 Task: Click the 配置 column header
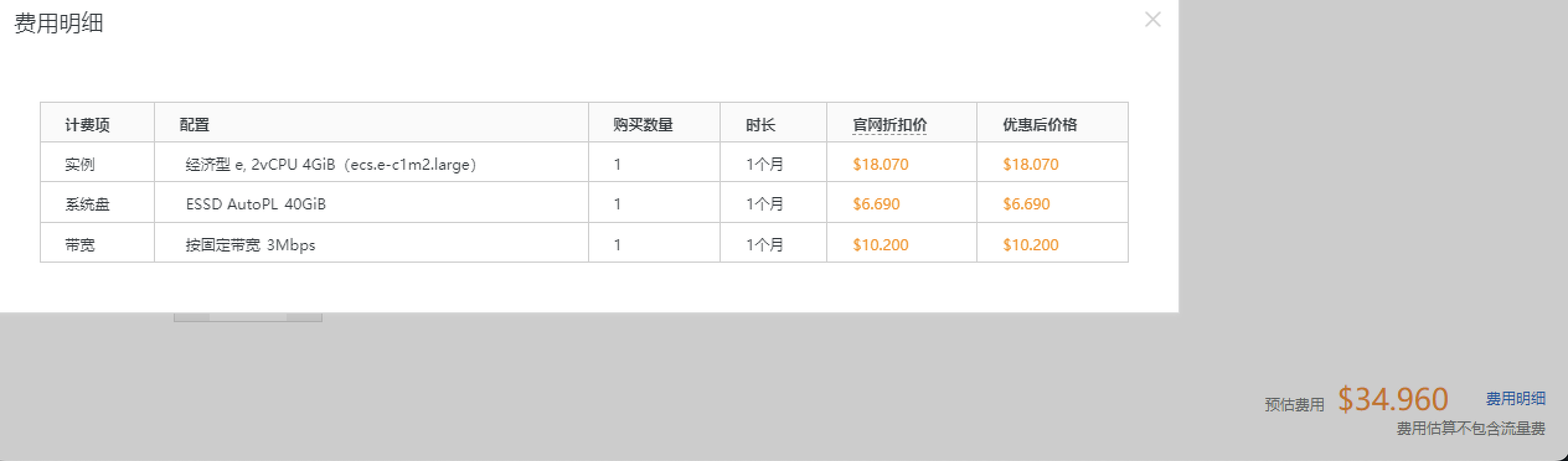click(x=194, y=125)
